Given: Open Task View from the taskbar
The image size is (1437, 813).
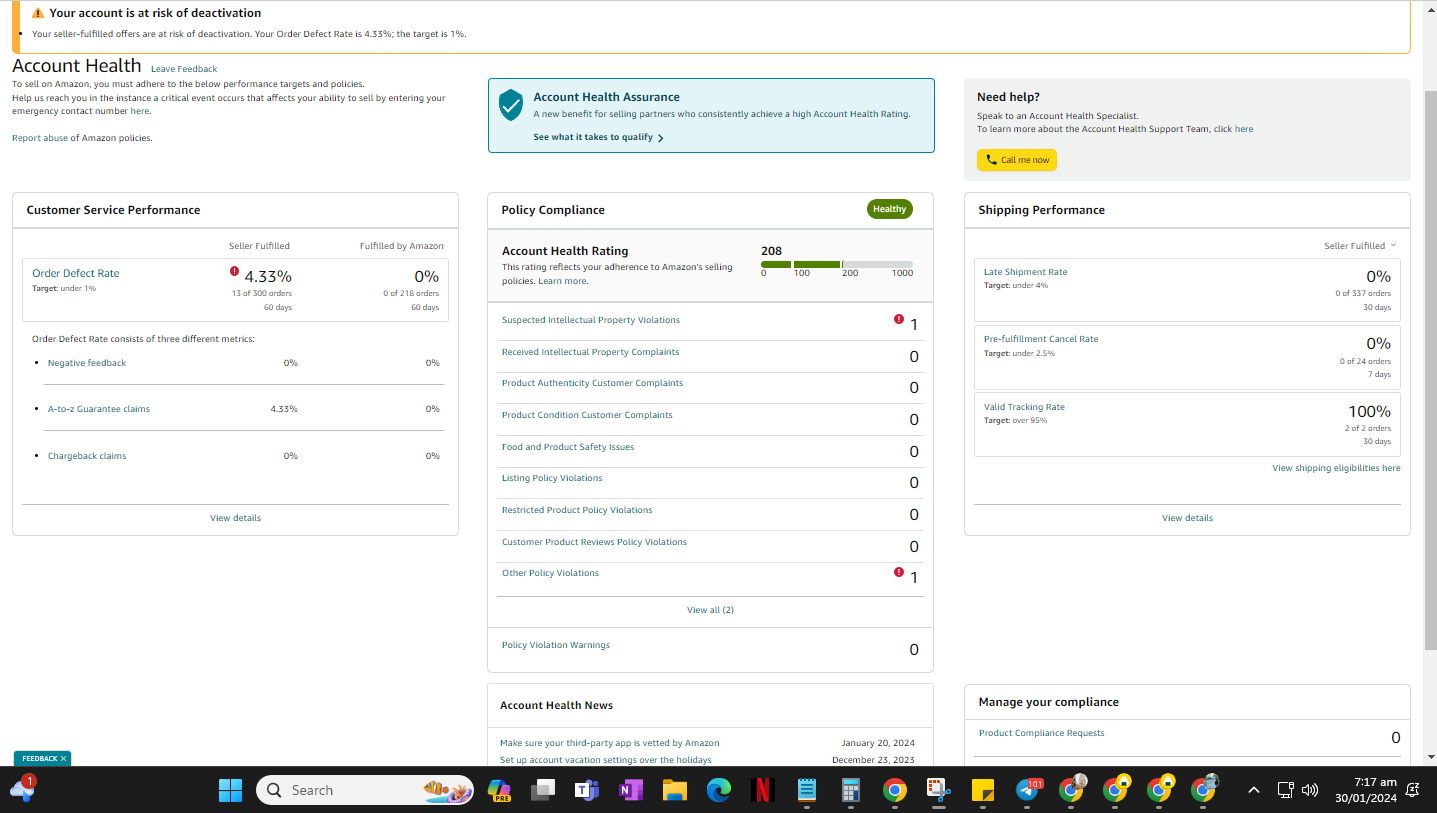Looking at the screenshot, I should [542, 790].
